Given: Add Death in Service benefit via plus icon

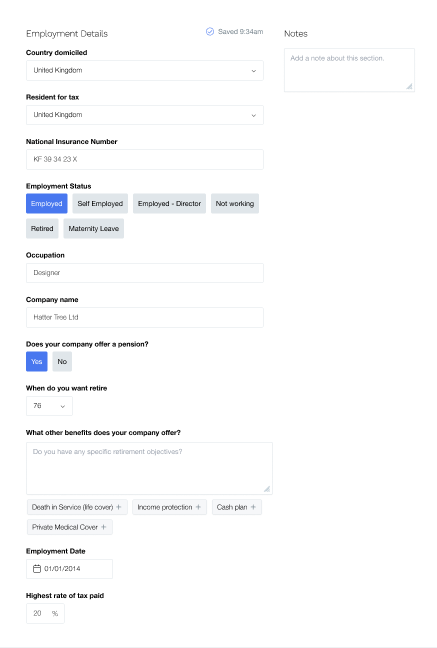Looking at the screenshot, I should tap(119, 507).
